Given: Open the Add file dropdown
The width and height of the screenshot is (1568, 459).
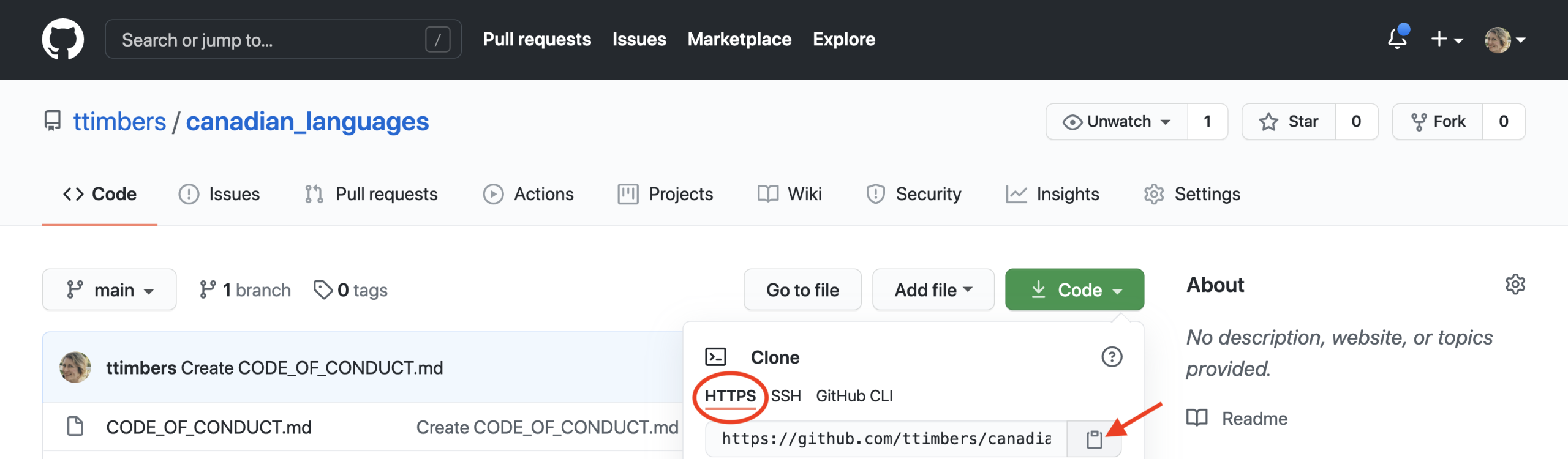Looking at the screenshot, I should (x=933, y=289).
